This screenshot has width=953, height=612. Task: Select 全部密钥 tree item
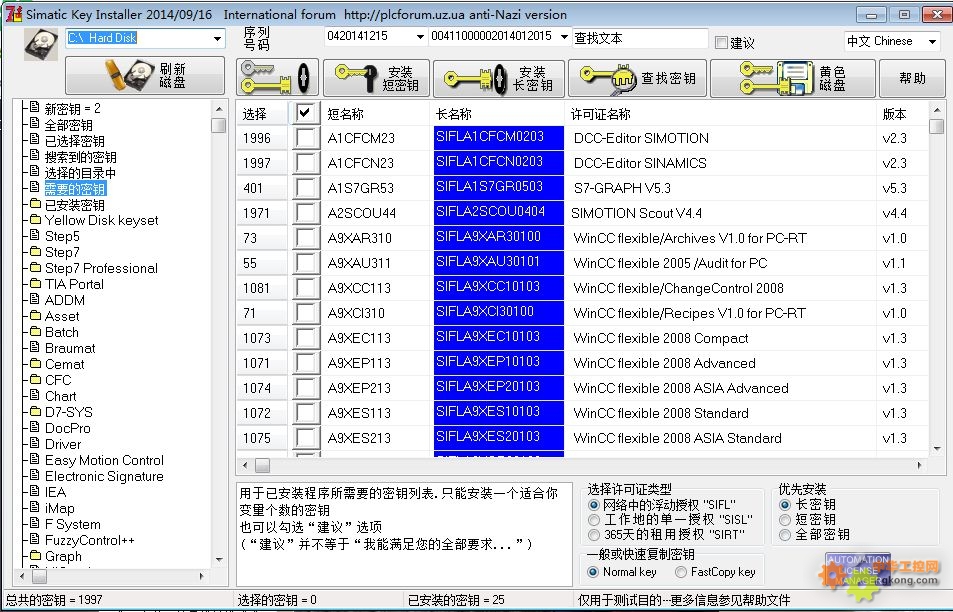tap(69, 125)
